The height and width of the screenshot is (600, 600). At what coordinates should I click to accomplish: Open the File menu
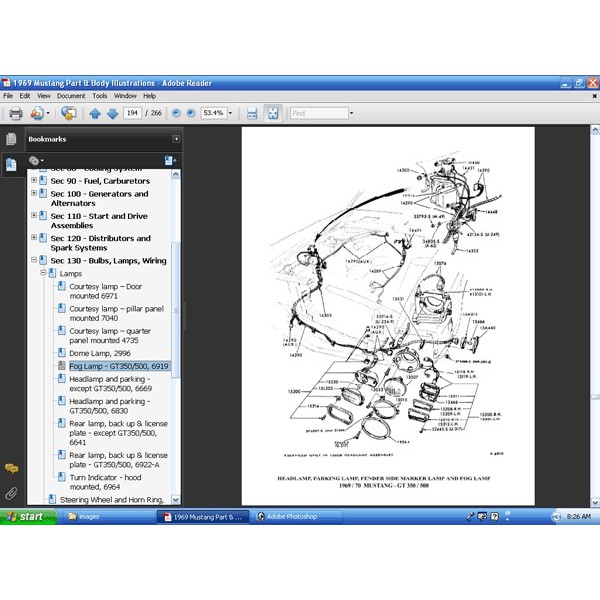tap(8, 96)
